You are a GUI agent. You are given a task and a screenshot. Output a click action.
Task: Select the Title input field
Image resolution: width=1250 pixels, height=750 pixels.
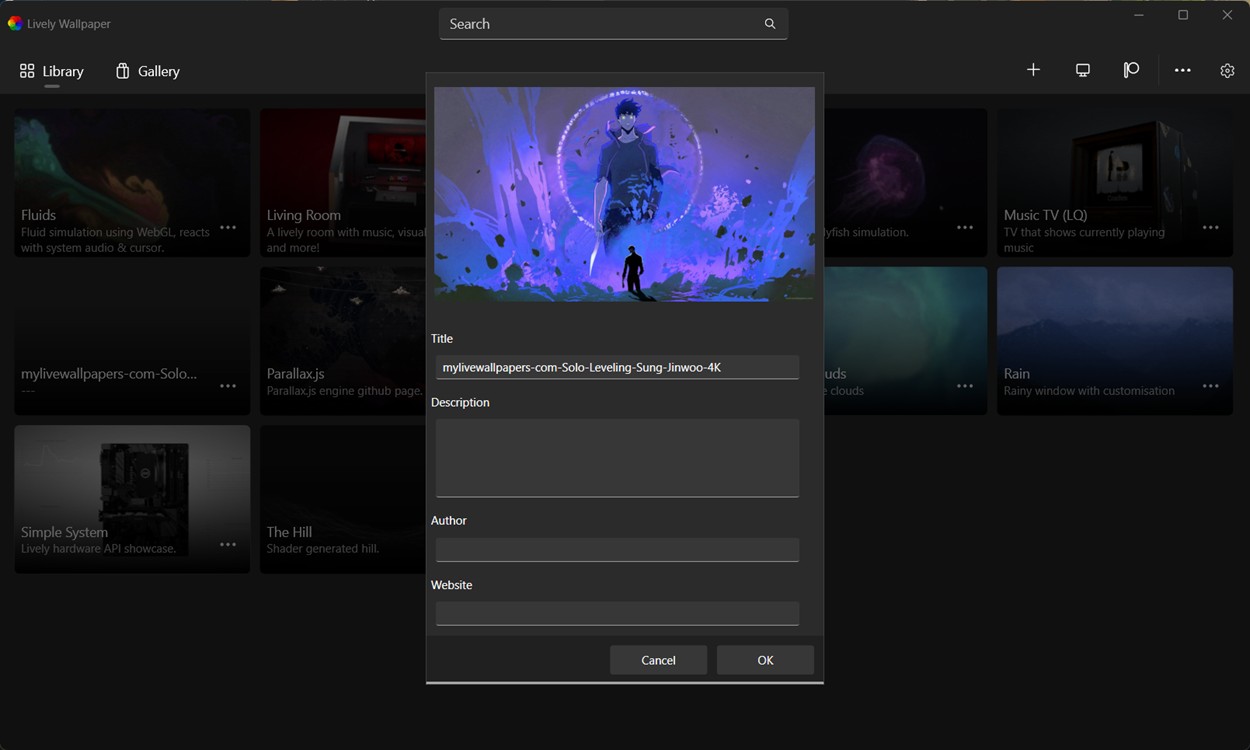pyautogui.click(x=617, y=366)
